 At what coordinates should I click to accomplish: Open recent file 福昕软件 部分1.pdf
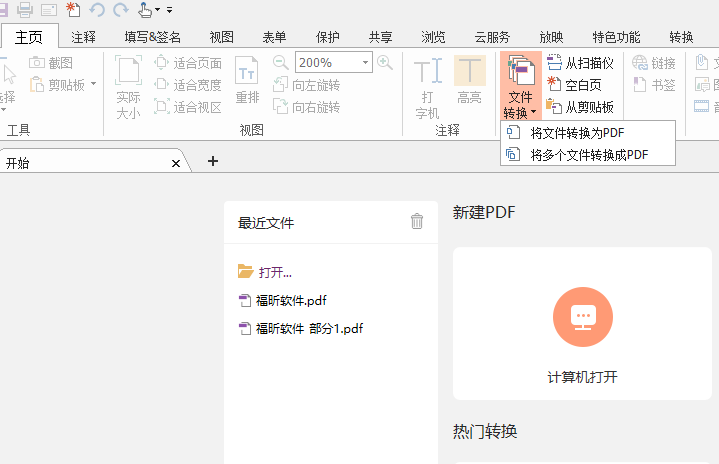(310, 328)
